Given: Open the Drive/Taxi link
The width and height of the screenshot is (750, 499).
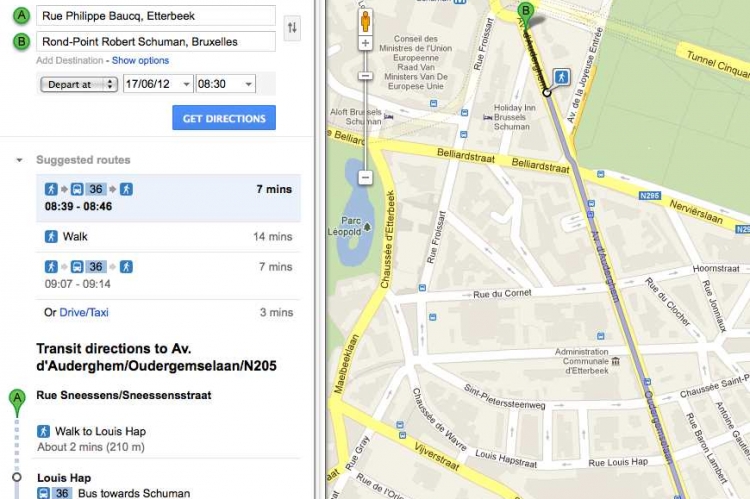Looking at the screenshot, I should pos(84,312).
